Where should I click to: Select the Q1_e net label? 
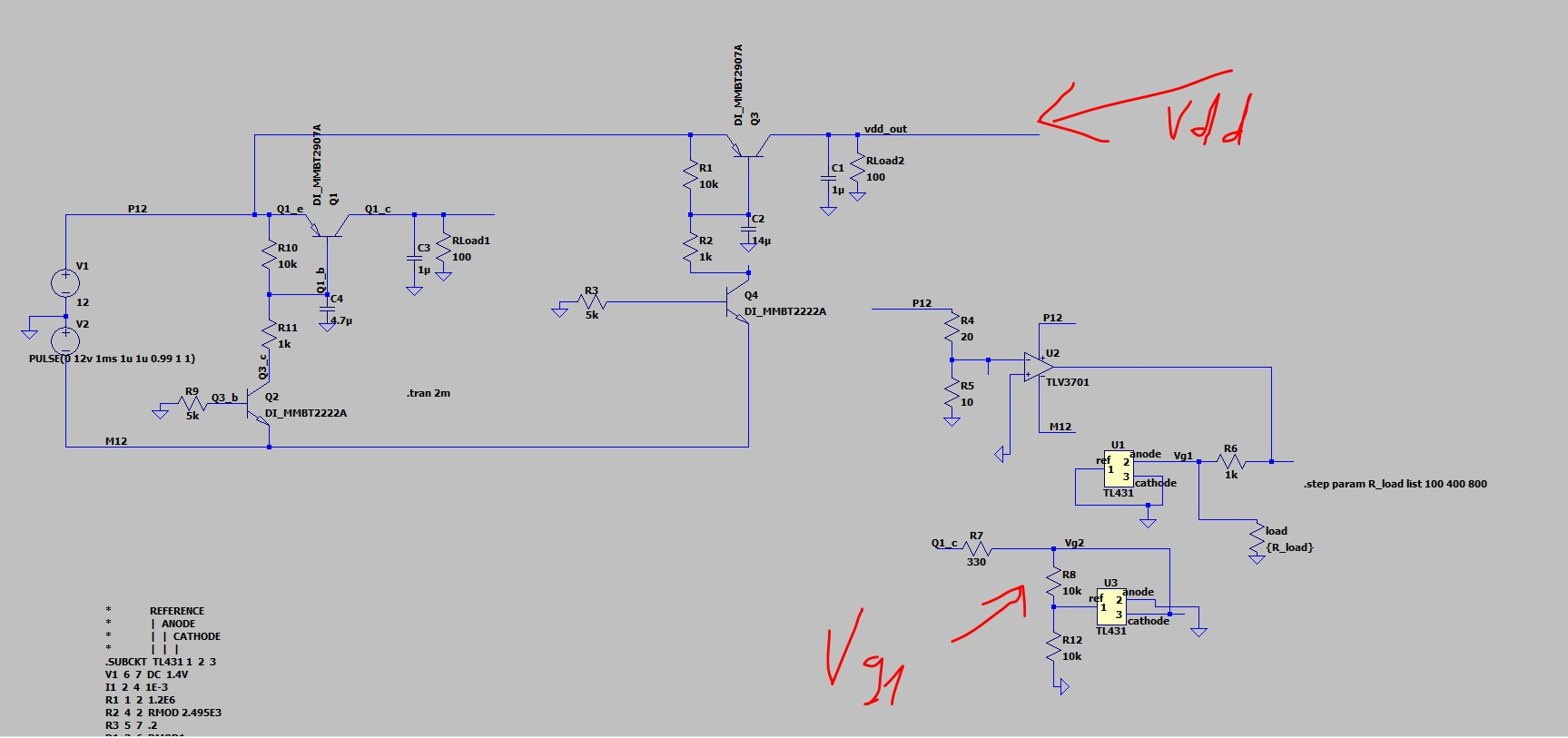click(x=290, y=209)
